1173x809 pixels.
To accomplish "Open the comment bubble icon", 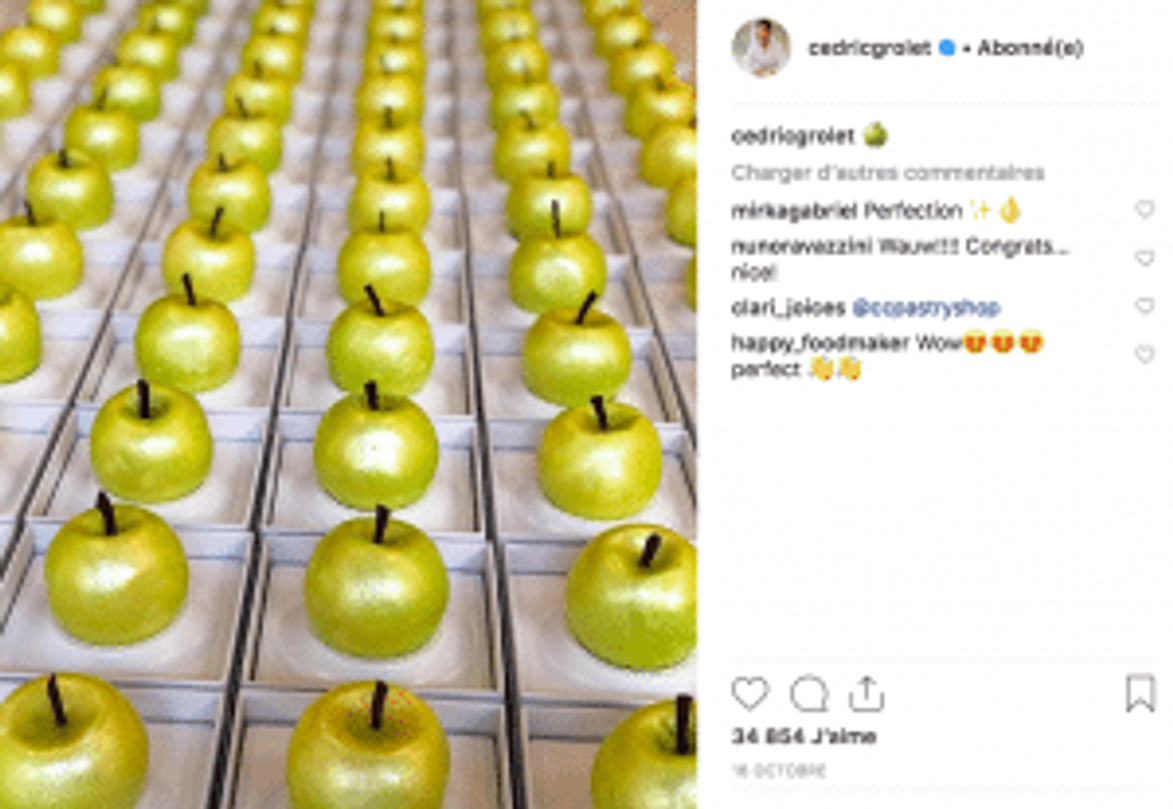I will coord(809,694).
